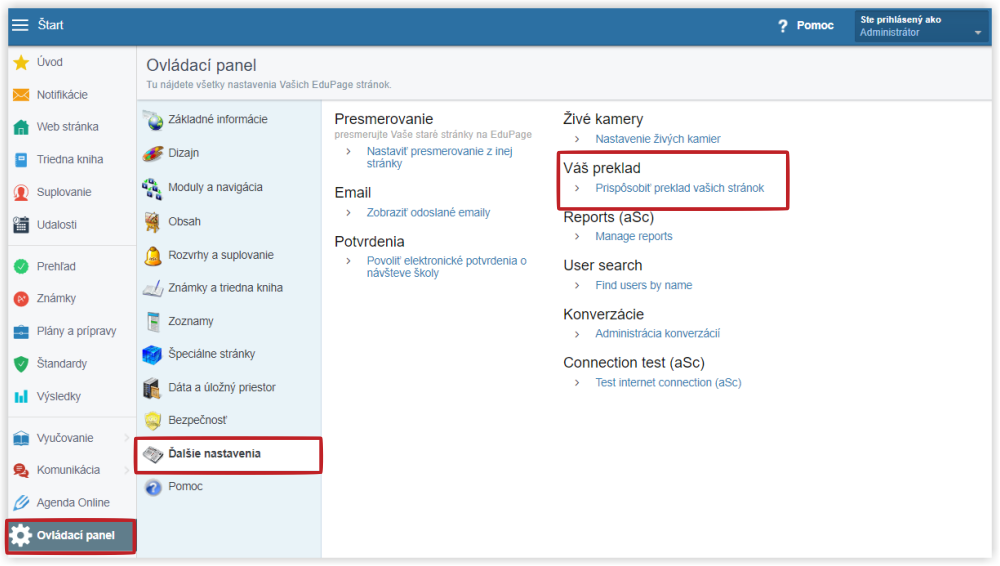The image size is (1000, 566).
Task: Click Prispôsobiť preklad vašich stránok link
Action: point(679,188)
